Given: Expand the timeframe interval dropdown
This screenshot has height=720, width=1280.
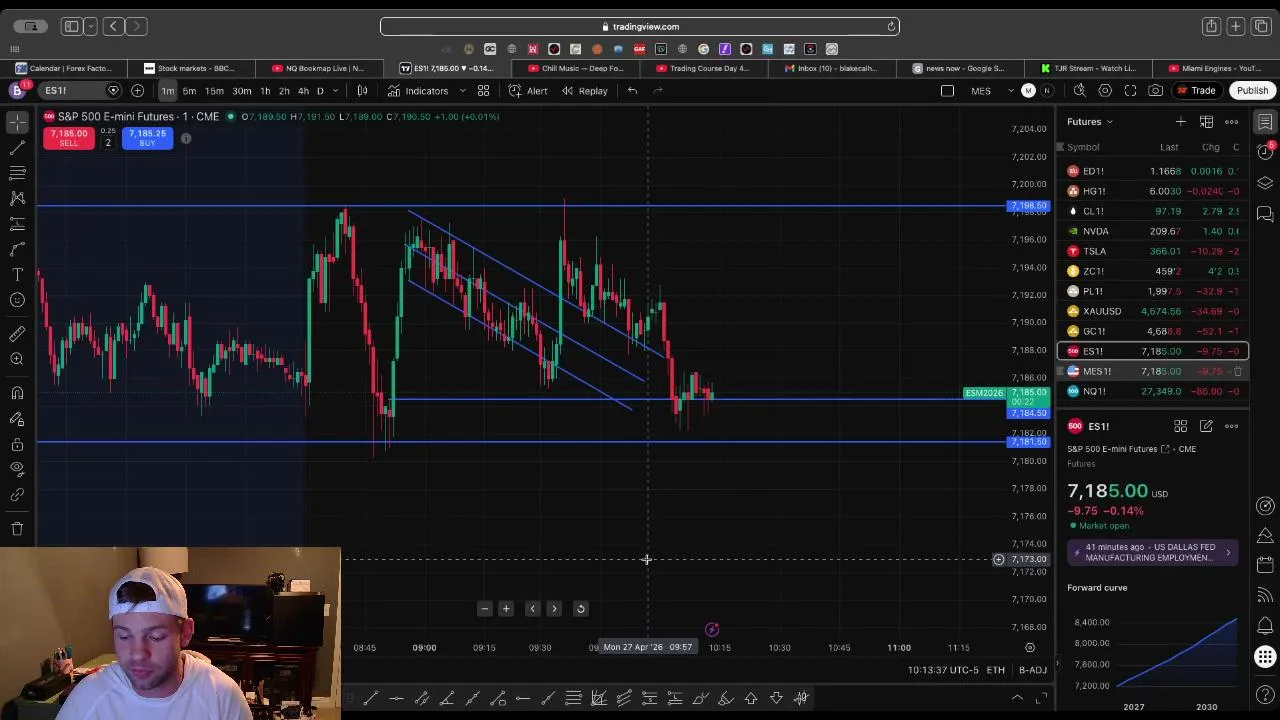Looking at the screenshot, I should 335,91.
